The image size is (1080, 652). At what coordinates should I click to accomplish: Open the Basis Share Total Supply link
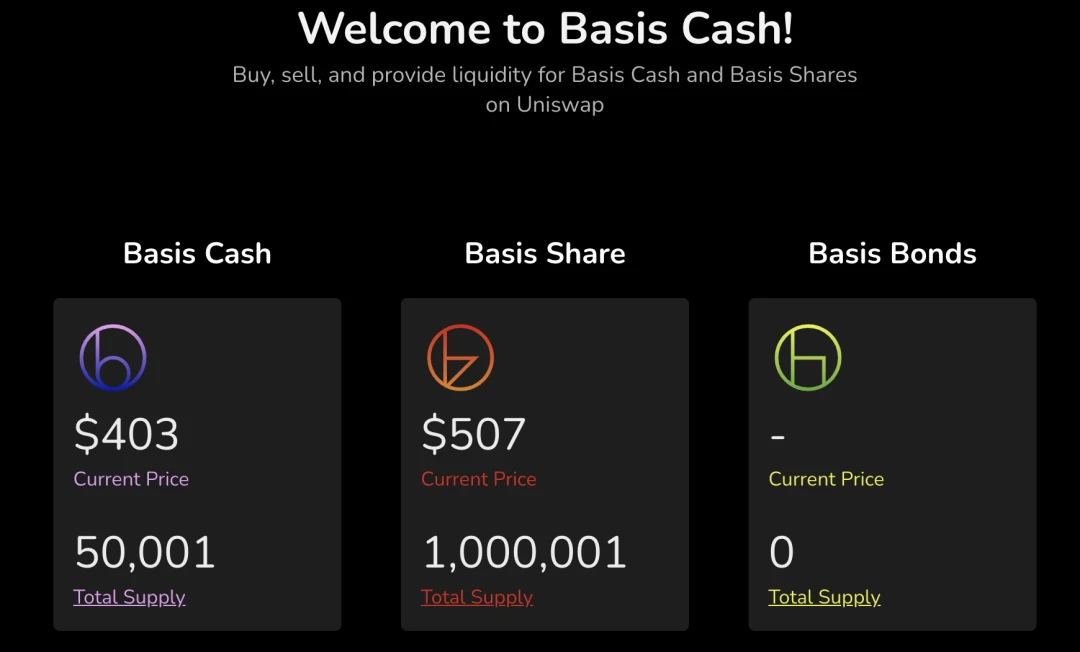coord(477,597)
